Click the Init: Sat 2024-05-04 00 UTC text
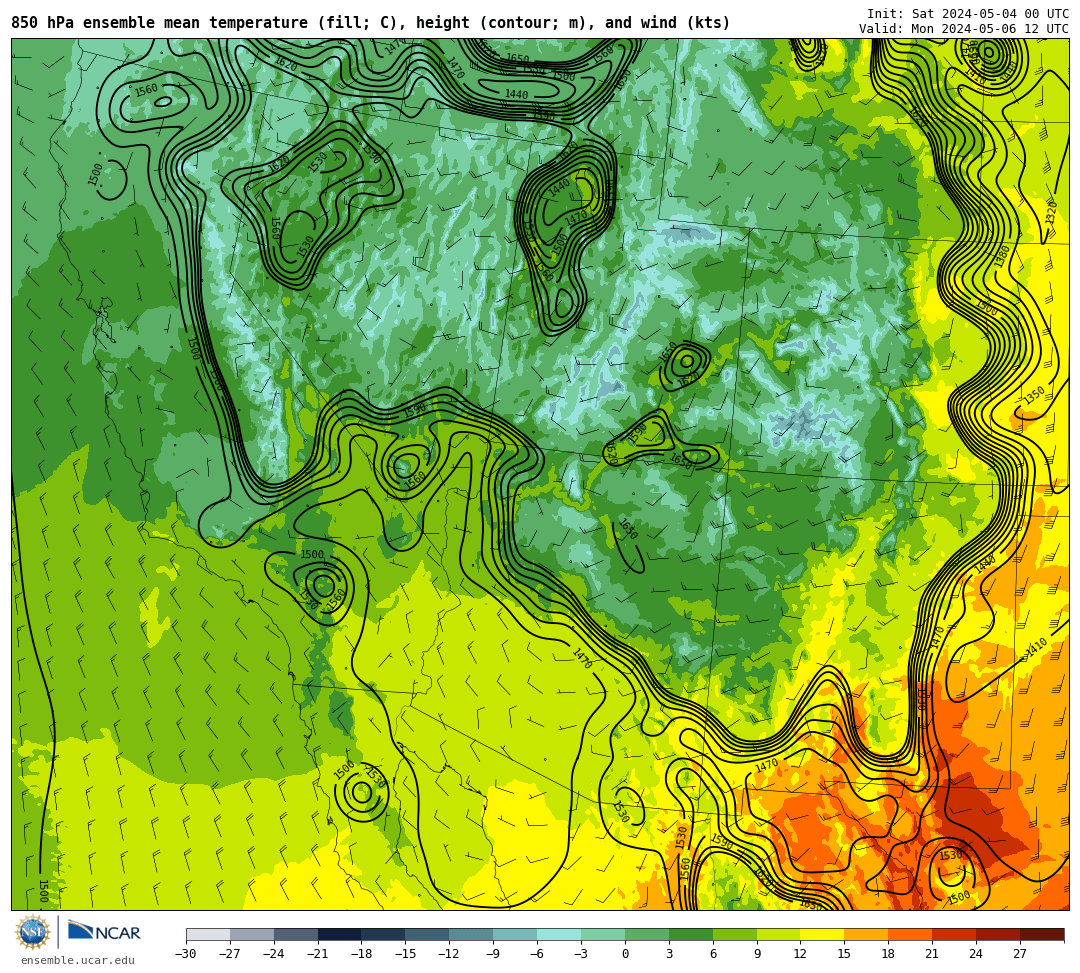The width and height of the screenshot is (1080, 973). point(968,14)
